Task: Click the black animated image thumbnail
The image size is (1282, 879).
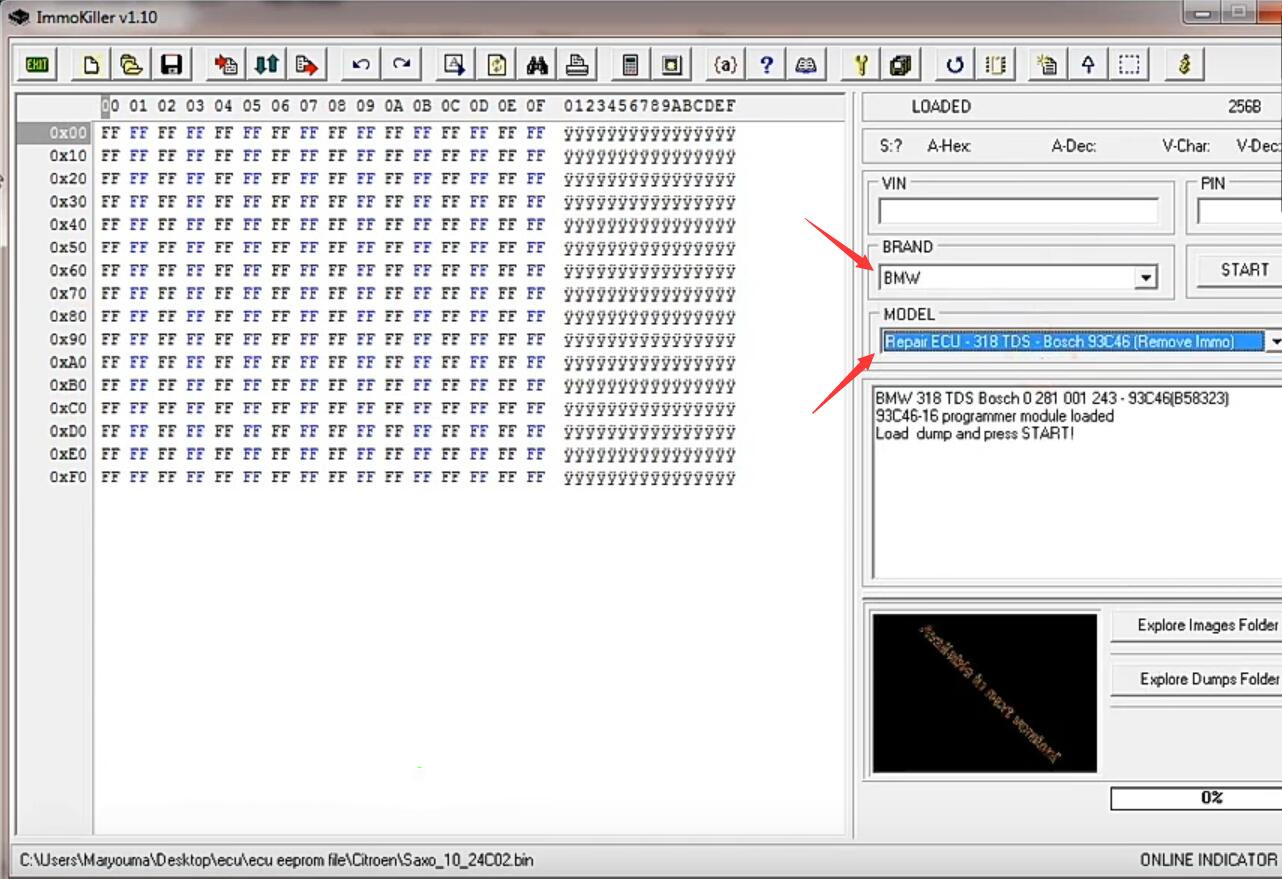Action: (x=984, y=693)
